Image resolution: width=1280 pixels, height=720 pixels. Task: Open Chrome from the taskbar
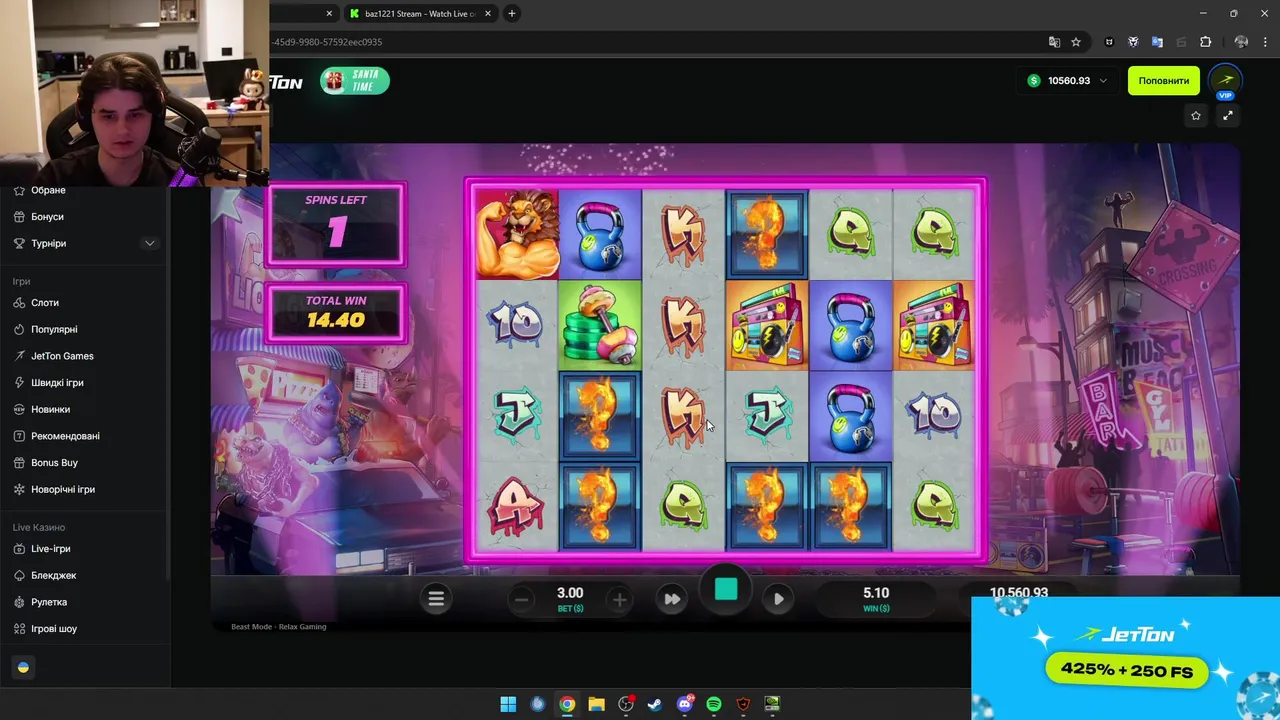(x=567, y=704)
